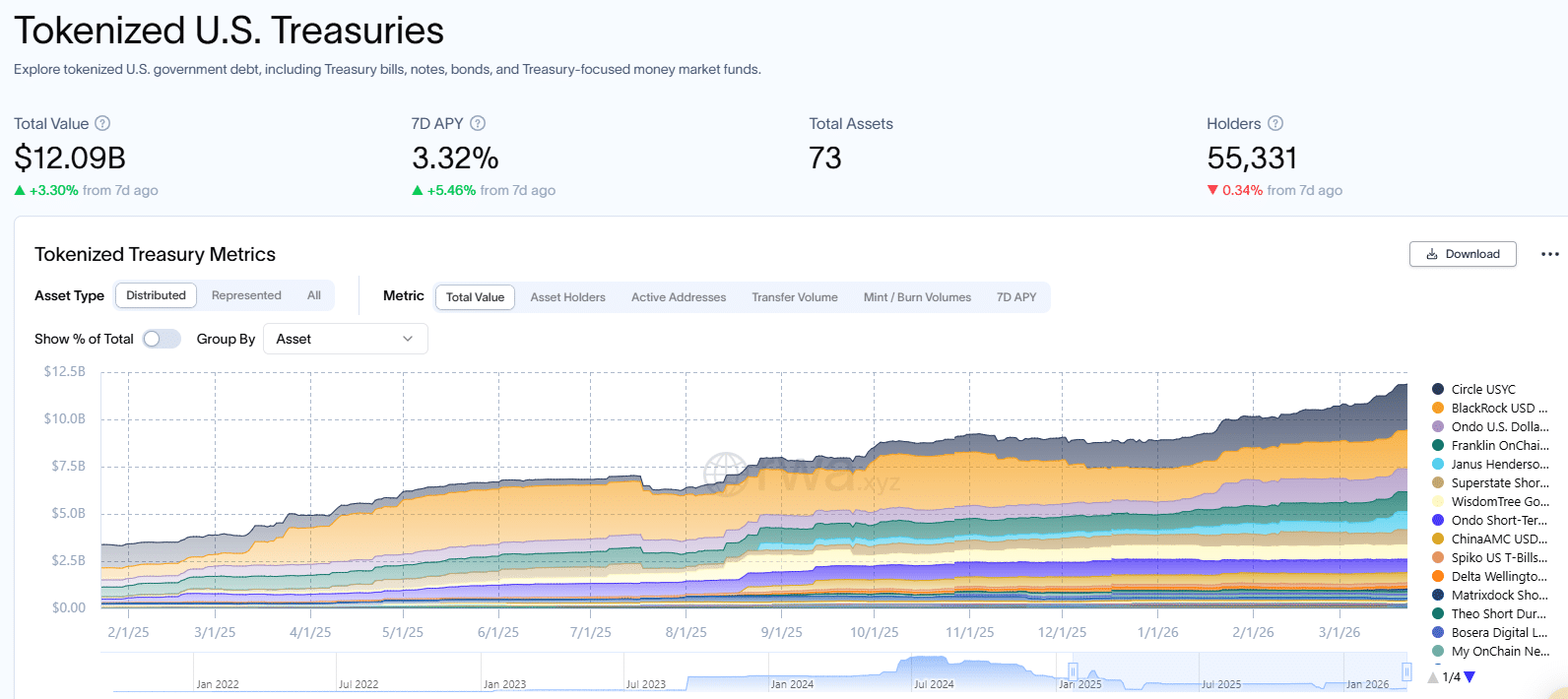The height and width of the screenshot is (699, 1568).
Task: Switch to the Transfer Volume metric tab
Action: click(794, 297)
